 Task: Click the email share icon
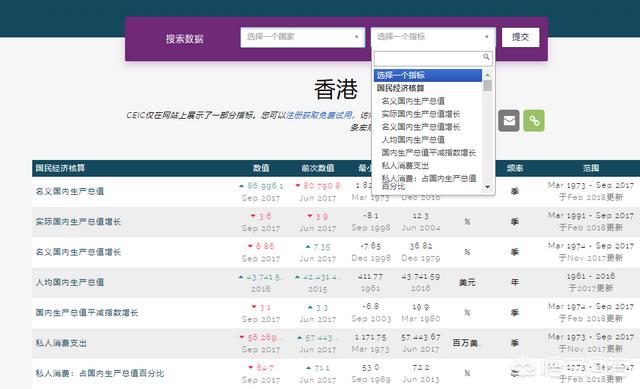click(509, 121)
